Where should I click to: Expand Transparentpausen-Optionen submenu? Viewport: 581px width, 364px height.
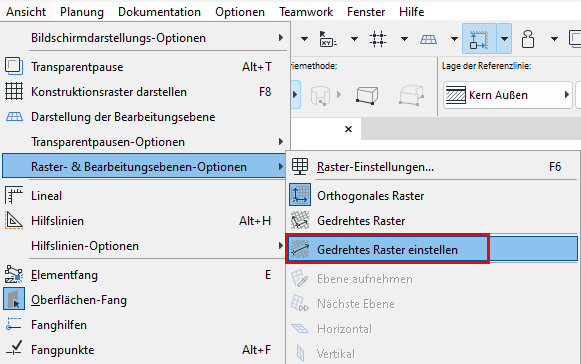(x=145, y=142)
